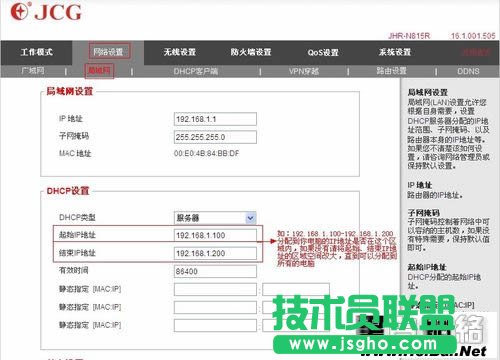Click the red link in the top navigation bar

pos(476,52)
